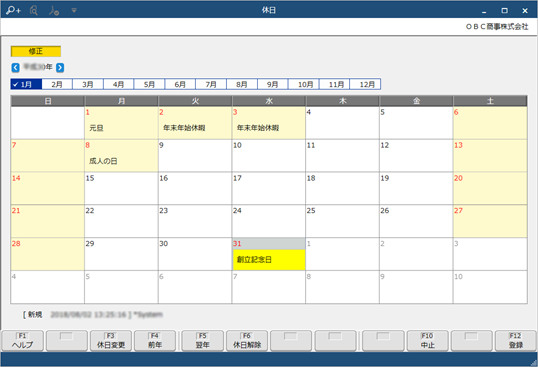Click the zoom-in magnifier icon in title bar
The width and height of the screenshot is (538, 367).
pos(13,10)
